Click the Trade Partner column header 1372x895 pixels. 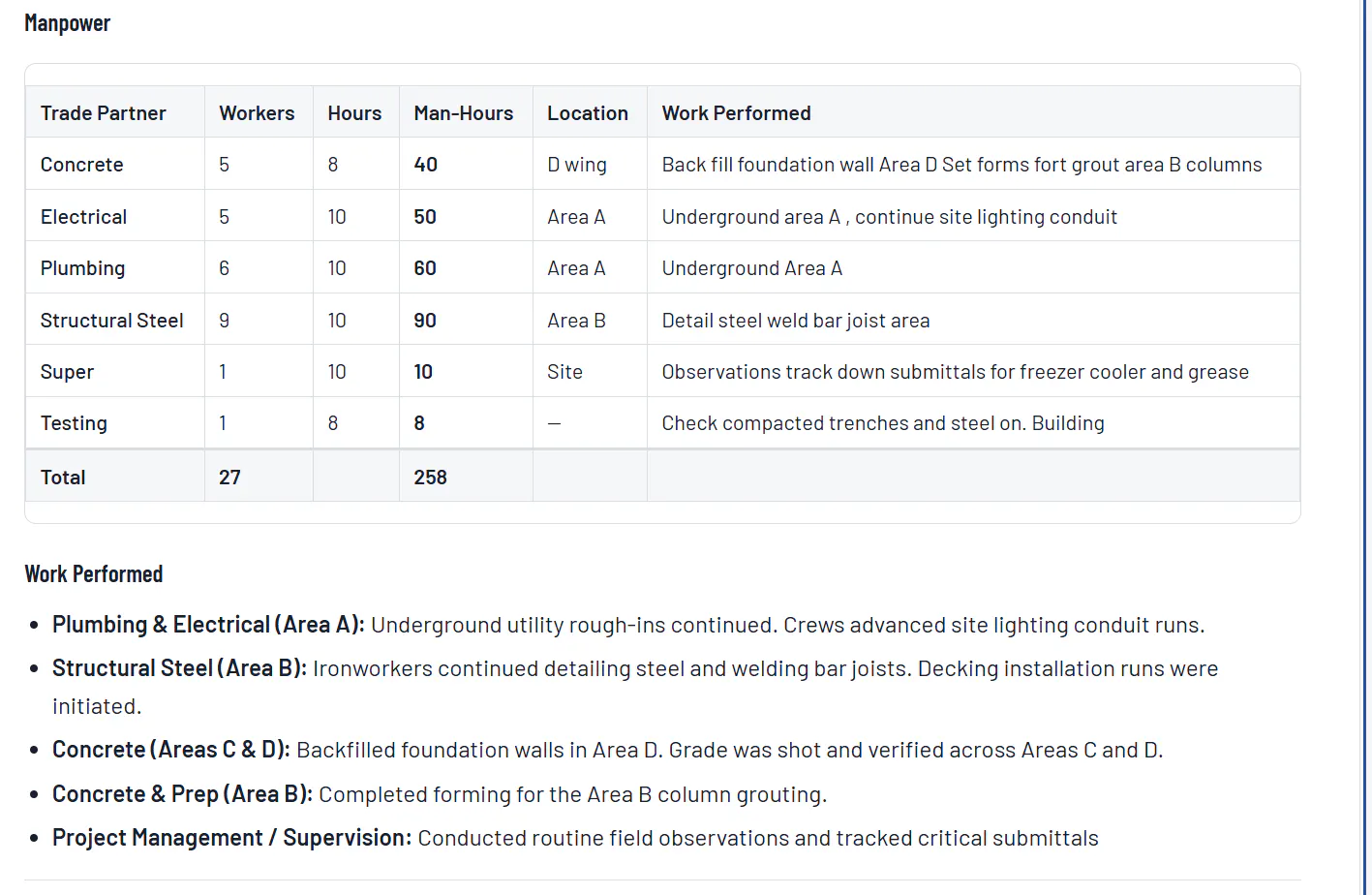(x=103, y=113)
